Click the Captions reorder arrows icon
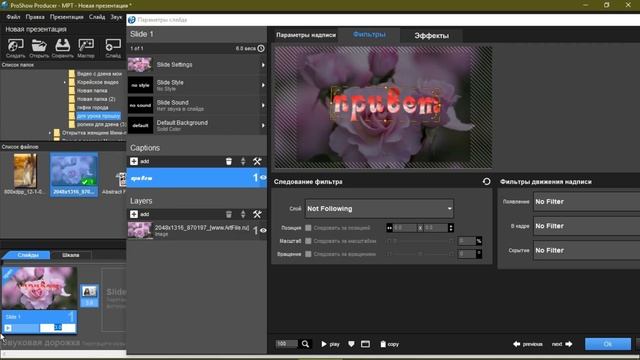This screenshot has height=360, width=640. click(x=243, y=161)
